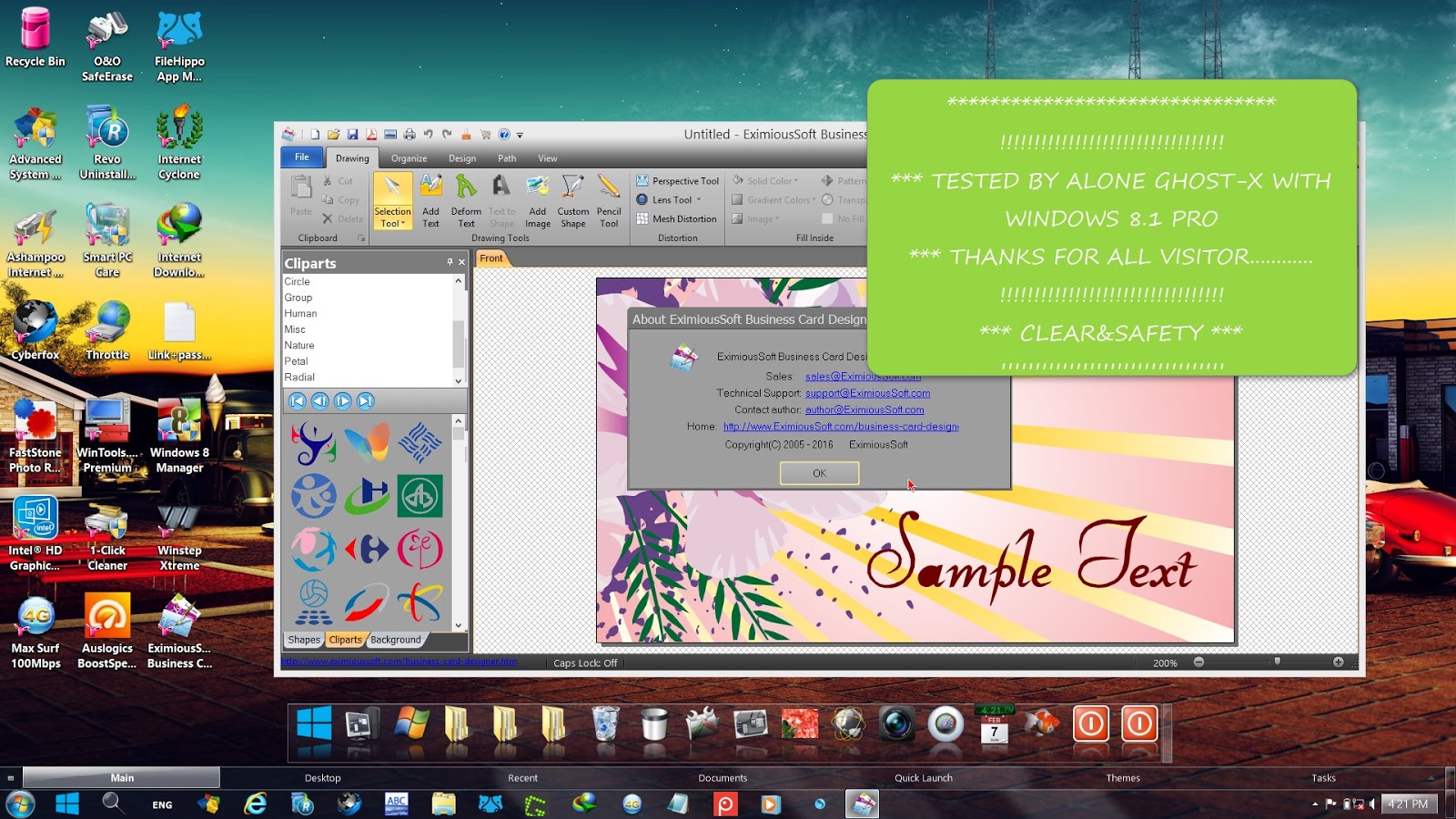Image resolution: width=1456 pixels, height=819 pixels.
Task: Select the Deform Text tool
Action: [x=466, y=201]
